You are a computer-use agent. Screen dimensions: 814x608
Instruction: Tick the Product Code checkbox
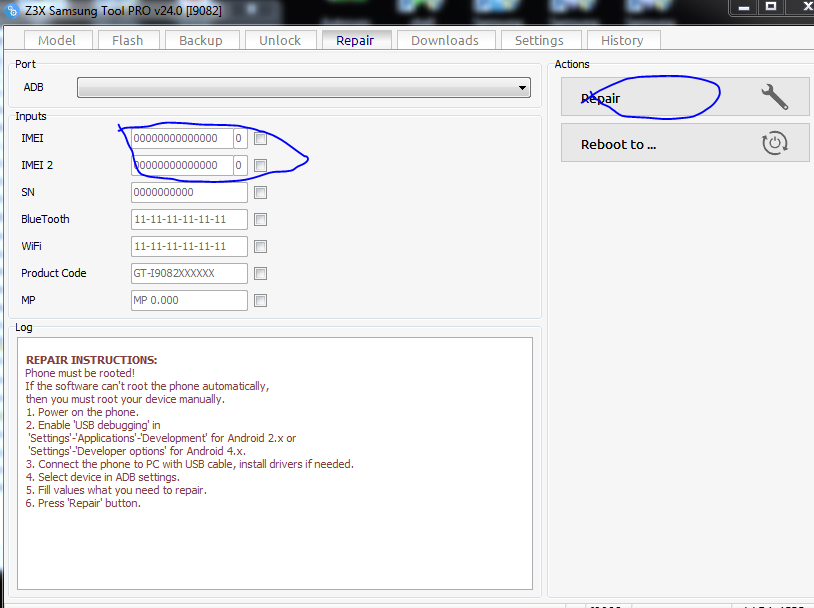click(x=261, y=274)
